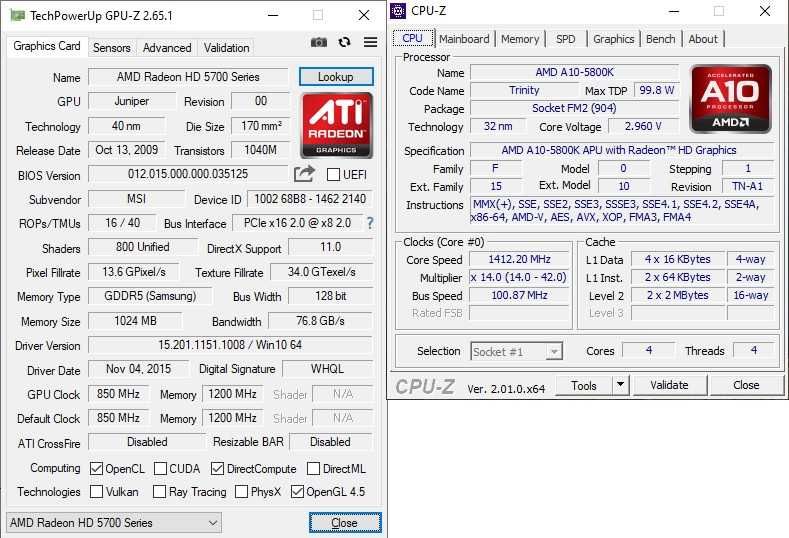Click the Bus Speed 100.87 MHz value
This screenshot has height=538, width=789.
pos(519,295)
